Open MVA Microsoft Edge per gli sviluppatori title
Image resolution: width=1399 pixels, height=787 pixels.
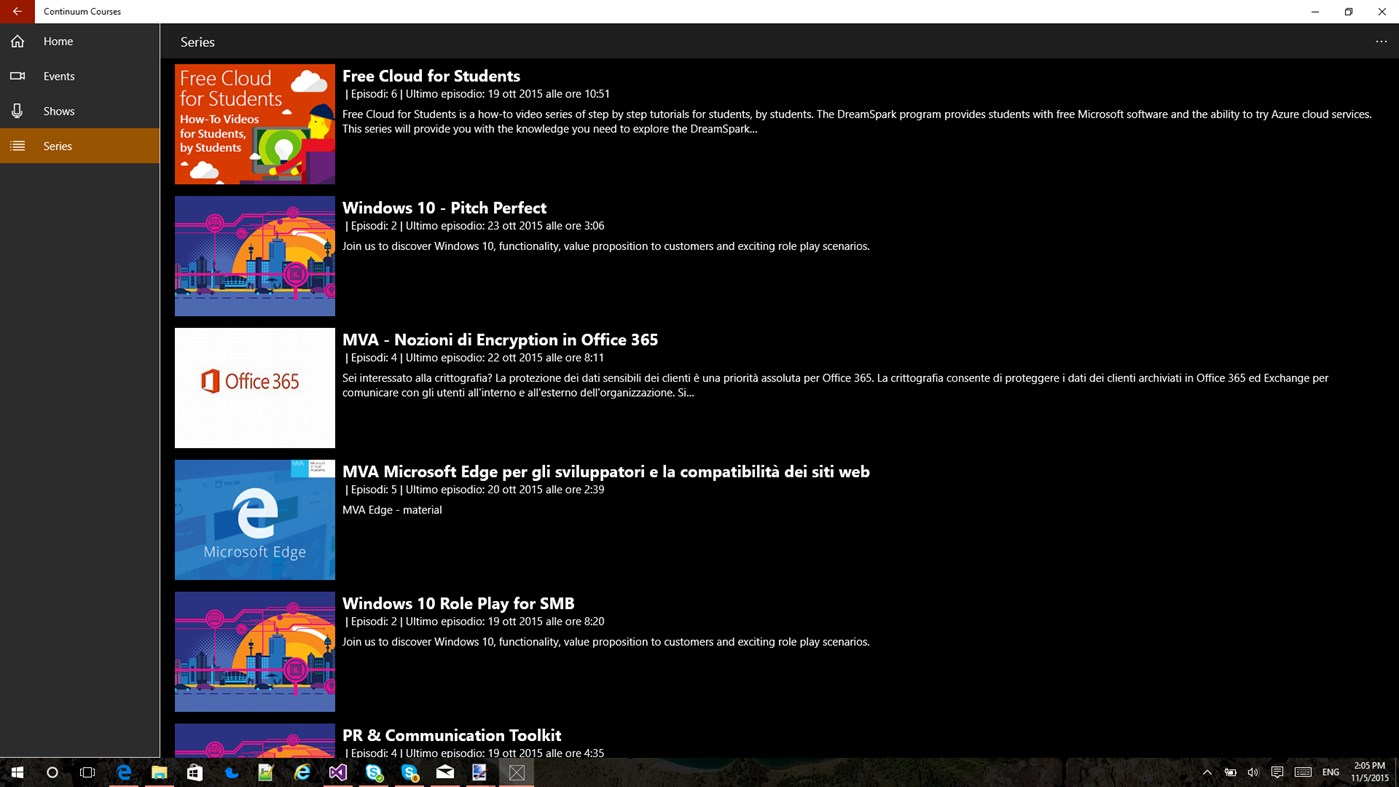click(606, 472)
